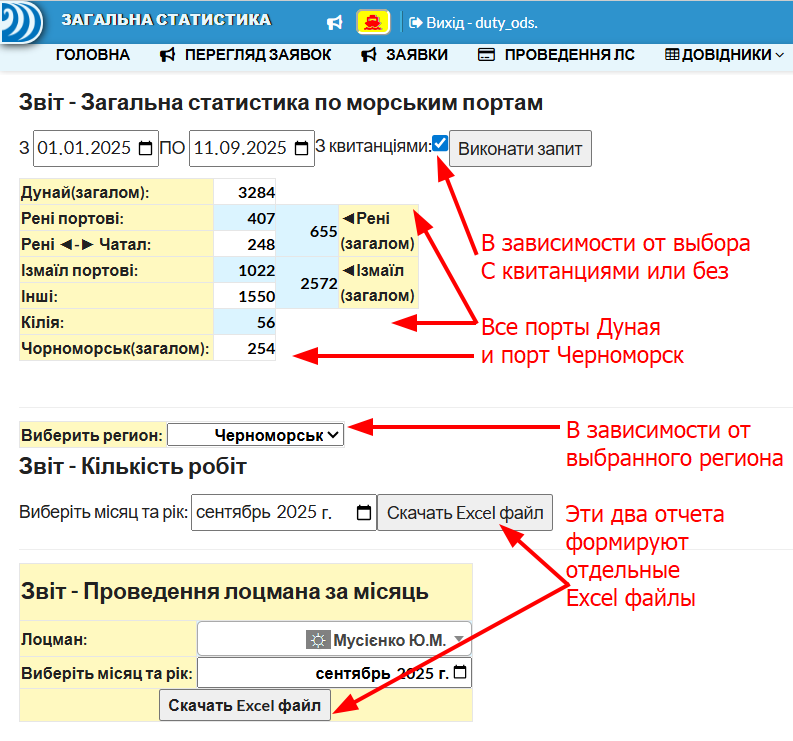Open the Лоцман dropdown arrow
The image size is (793, 741).
pos(459,639)
